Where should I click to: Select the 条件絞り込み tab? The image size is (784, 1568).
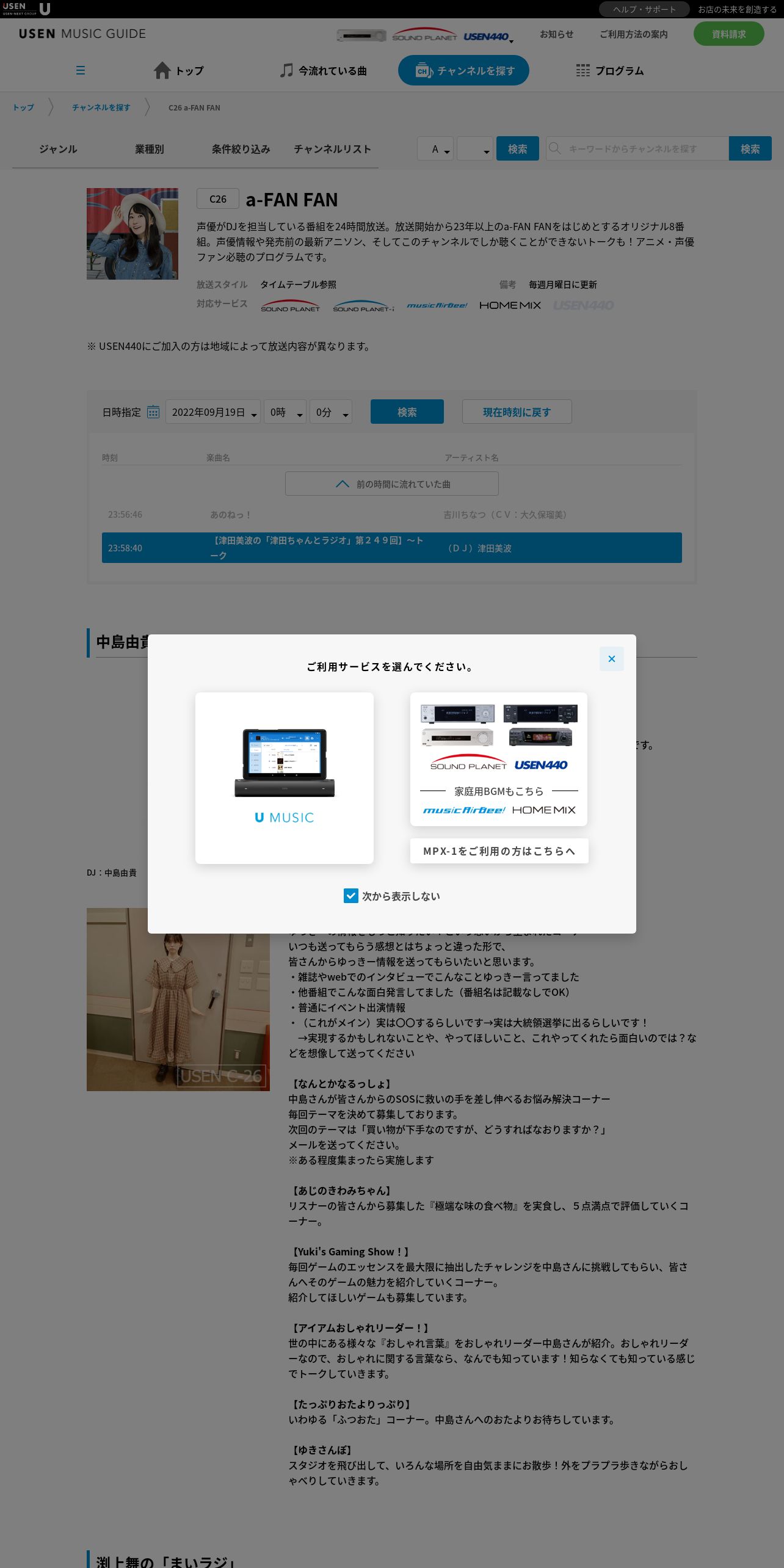(x=241, y=149)
